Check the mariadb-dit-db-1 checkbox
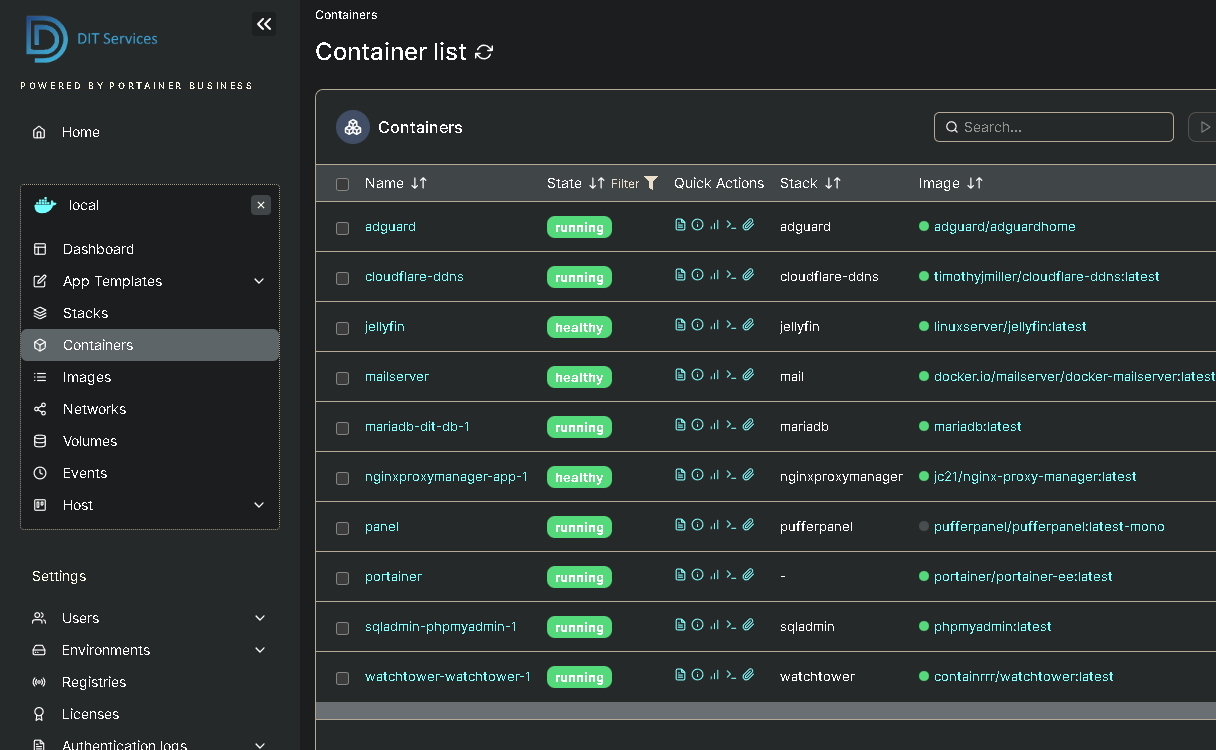 pyautogui.click(x=343, y=428)
